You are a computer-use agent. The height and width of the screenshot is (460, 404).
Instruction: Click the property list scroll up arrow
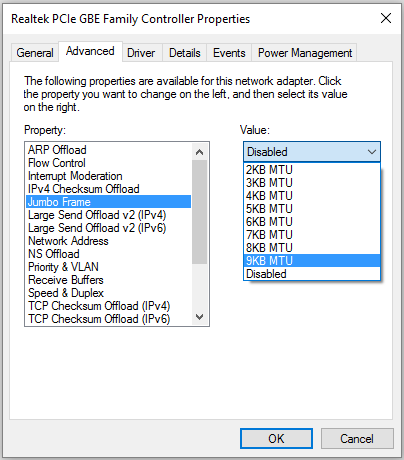tap(199, 152)
